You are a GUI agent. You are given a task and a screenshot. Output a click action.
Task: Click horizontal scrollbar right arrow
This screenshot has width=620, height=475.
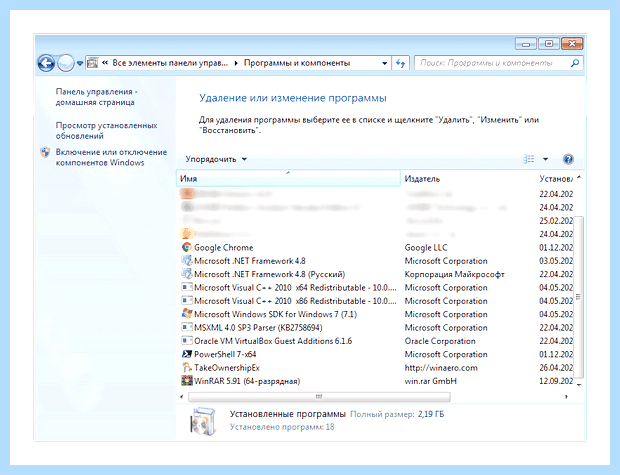(567, 396)
